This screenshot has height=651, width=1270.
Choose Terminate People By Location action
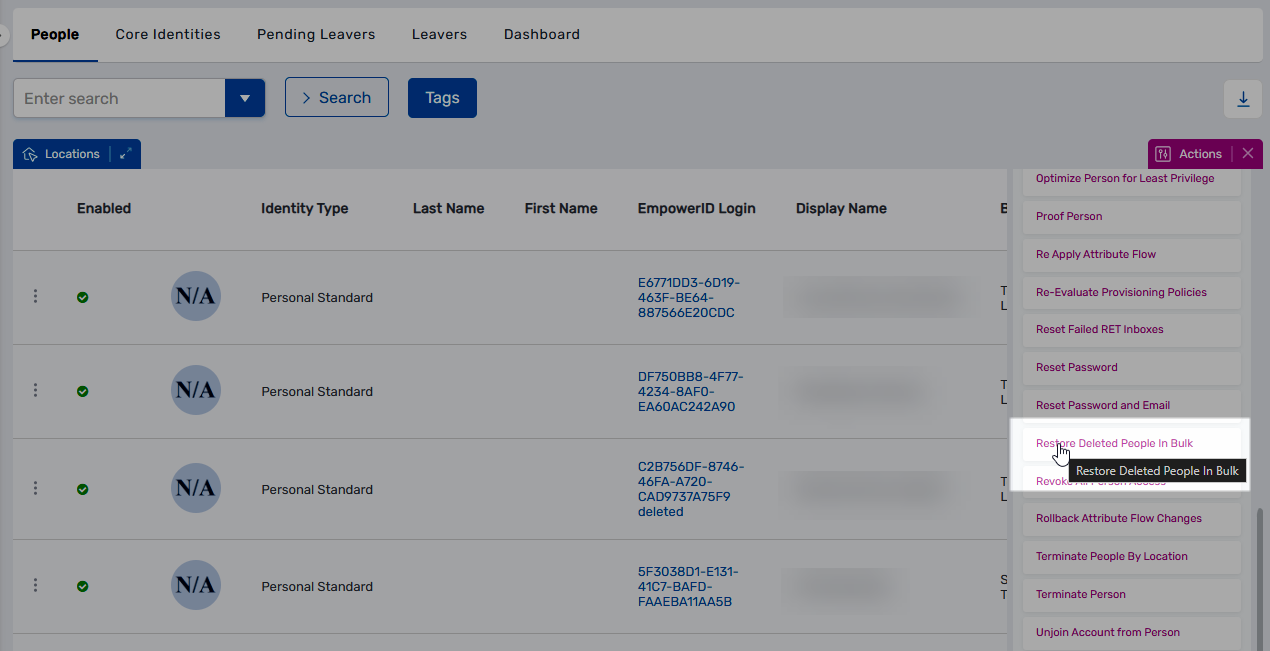click(1110, 556)
